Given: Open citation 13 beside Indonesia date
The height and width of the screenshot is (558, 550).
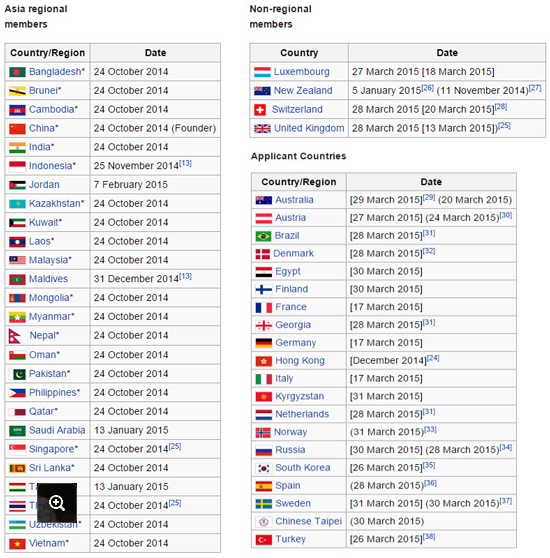Looking at the screenshot, I should click(185, 163).
